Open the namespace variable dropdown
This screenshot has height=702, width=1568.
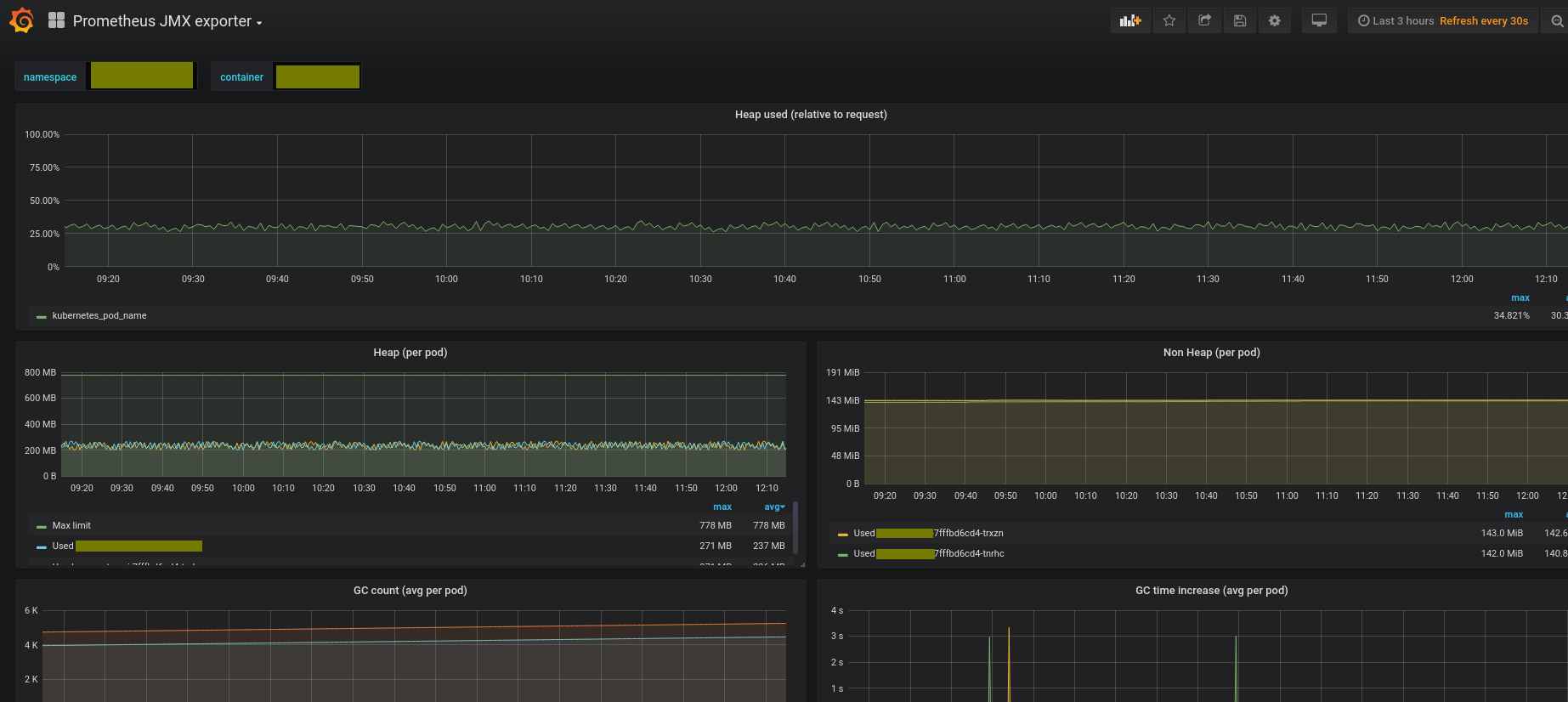[142, 76]
